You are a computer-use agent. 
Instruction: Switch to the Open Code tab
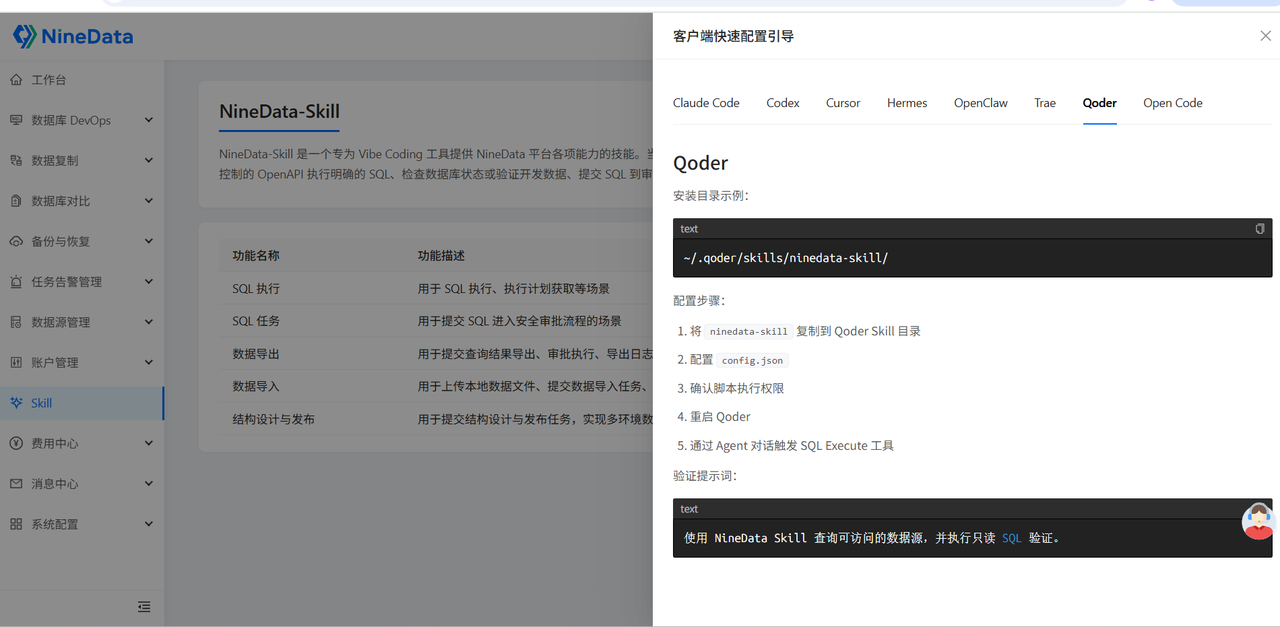point(1173,103)
